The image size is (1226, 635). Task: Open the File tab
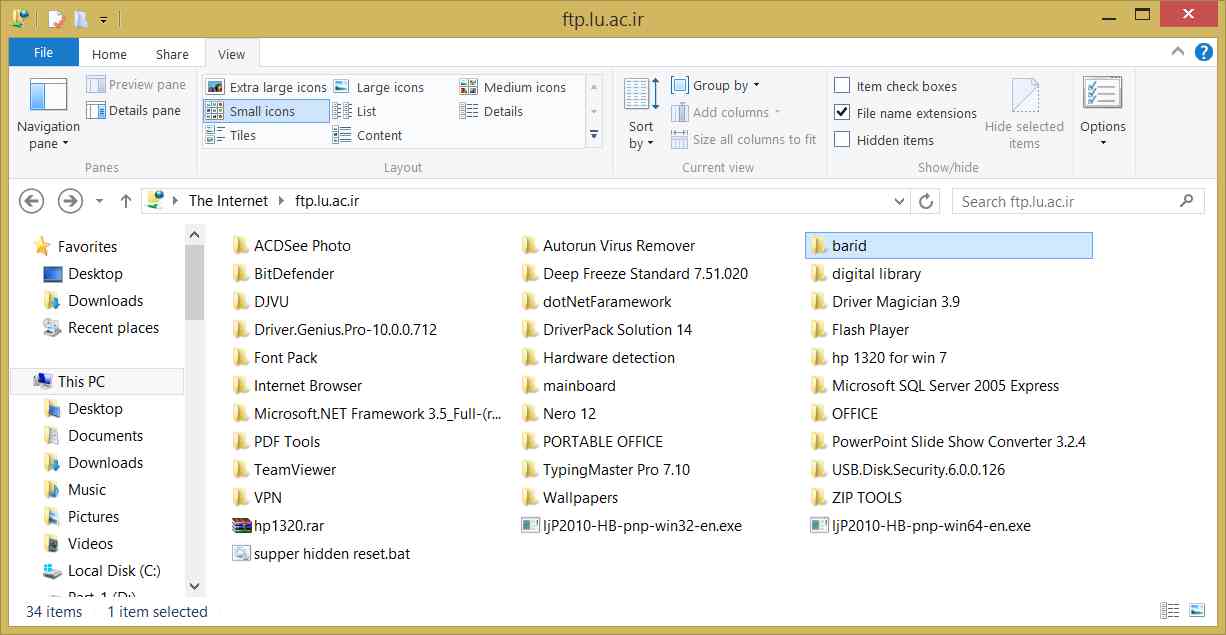point(43,53)
